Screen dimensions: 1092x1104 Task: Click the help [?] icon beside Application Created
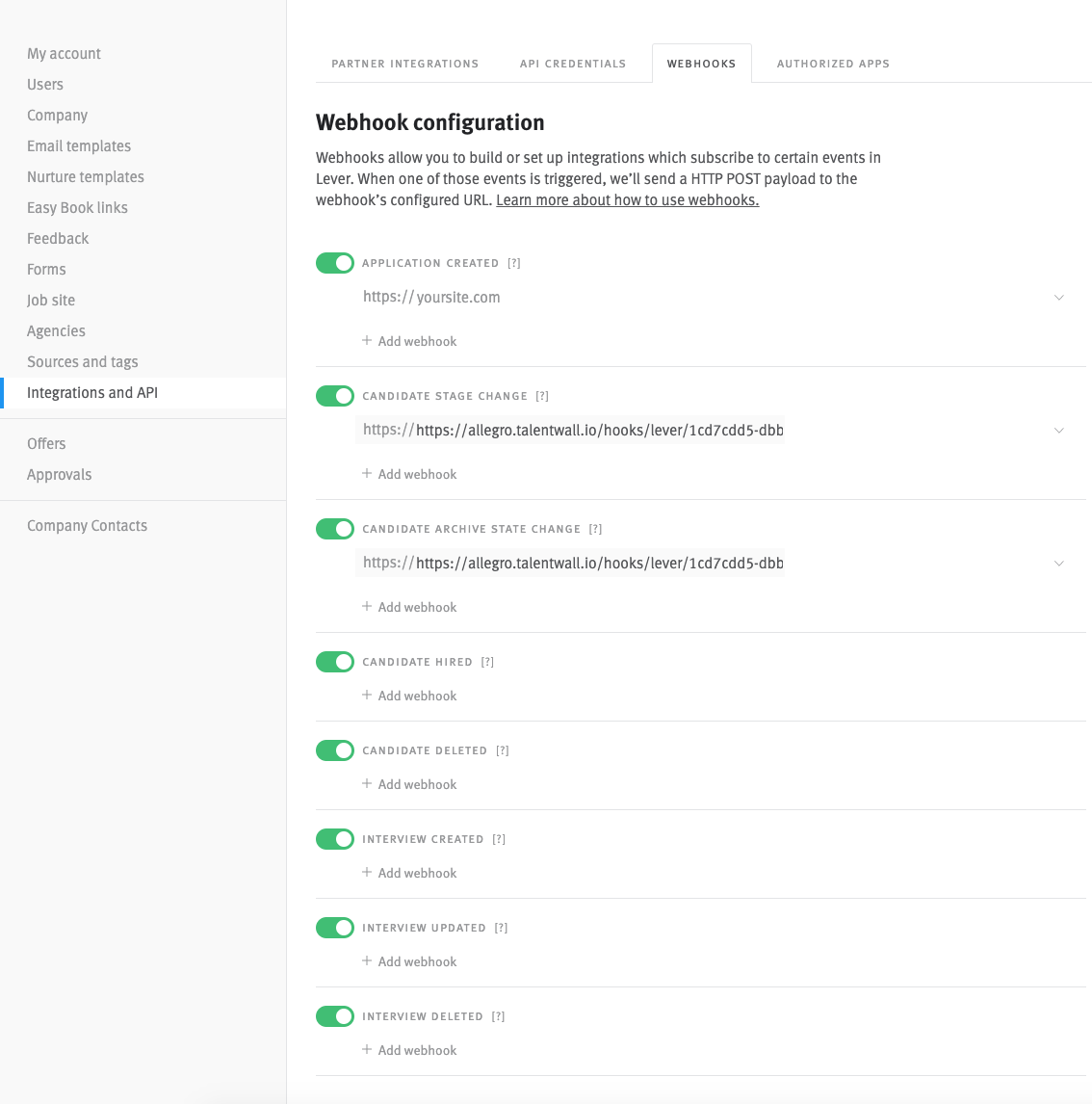514,263
